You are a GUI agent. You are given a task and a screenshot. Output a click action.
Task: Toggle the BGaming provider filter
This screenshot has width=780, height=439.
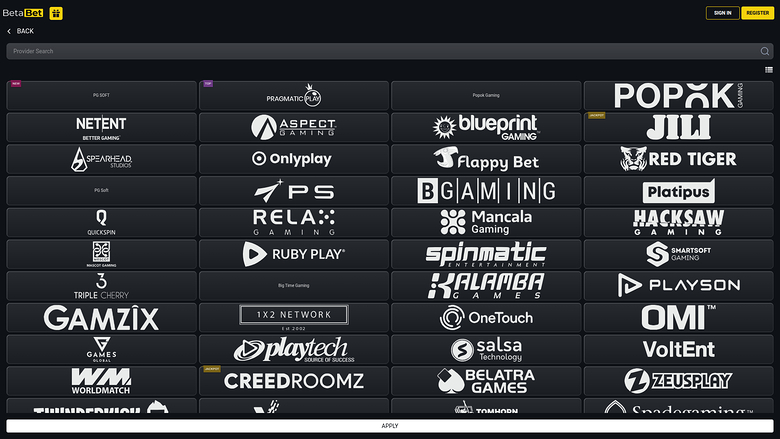coord(485,190)
